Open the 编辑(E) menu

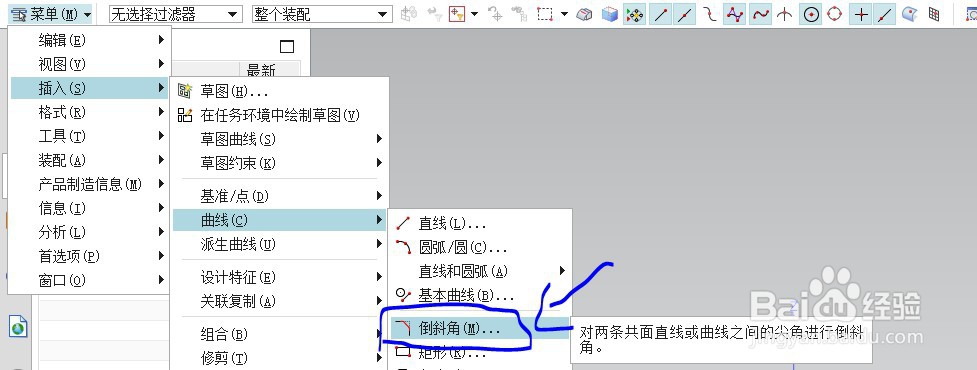pos(90,40)
